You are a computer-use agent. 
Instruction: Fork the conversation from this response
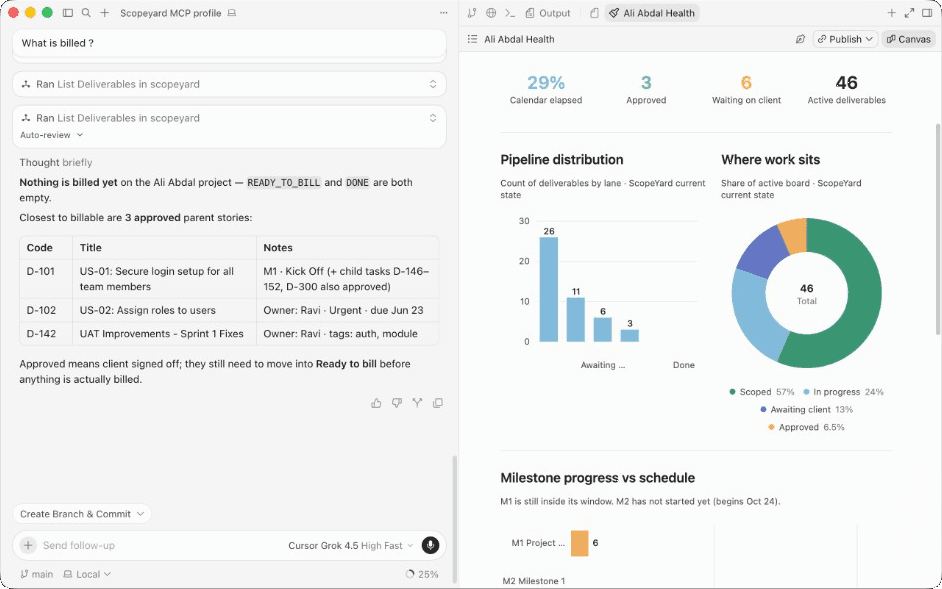coord(417,403)
